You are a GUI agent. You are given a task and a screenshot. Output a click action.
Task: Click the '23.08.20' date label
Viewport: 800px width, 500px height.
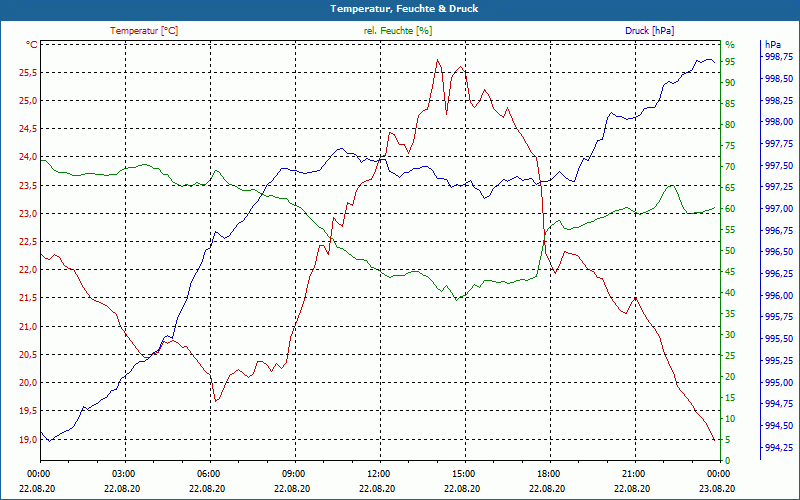(x=717, y=488)
